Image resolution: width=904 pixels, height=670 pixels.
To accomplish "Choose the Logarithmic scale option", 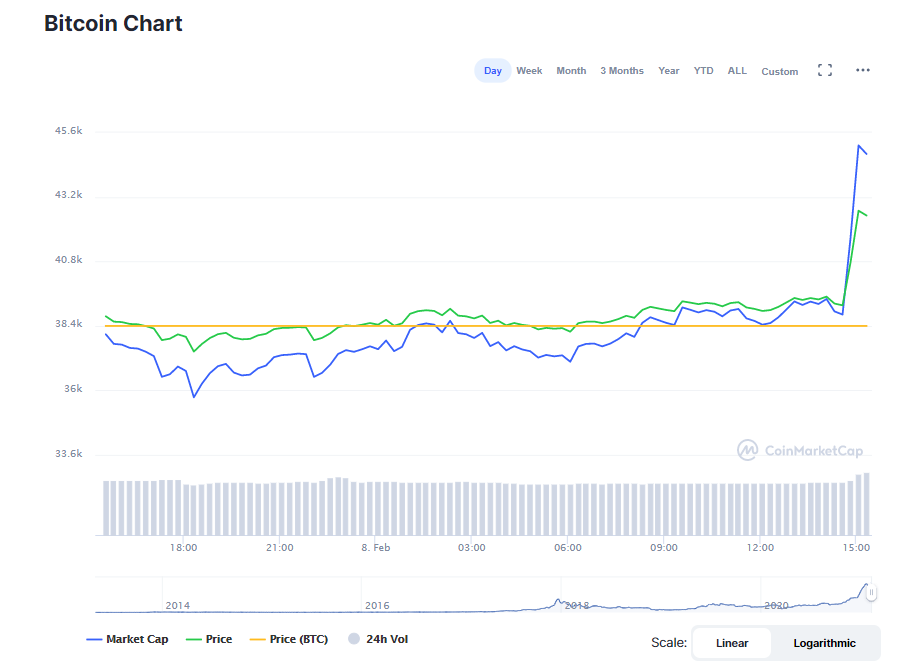I will click(x=824, y=643).
